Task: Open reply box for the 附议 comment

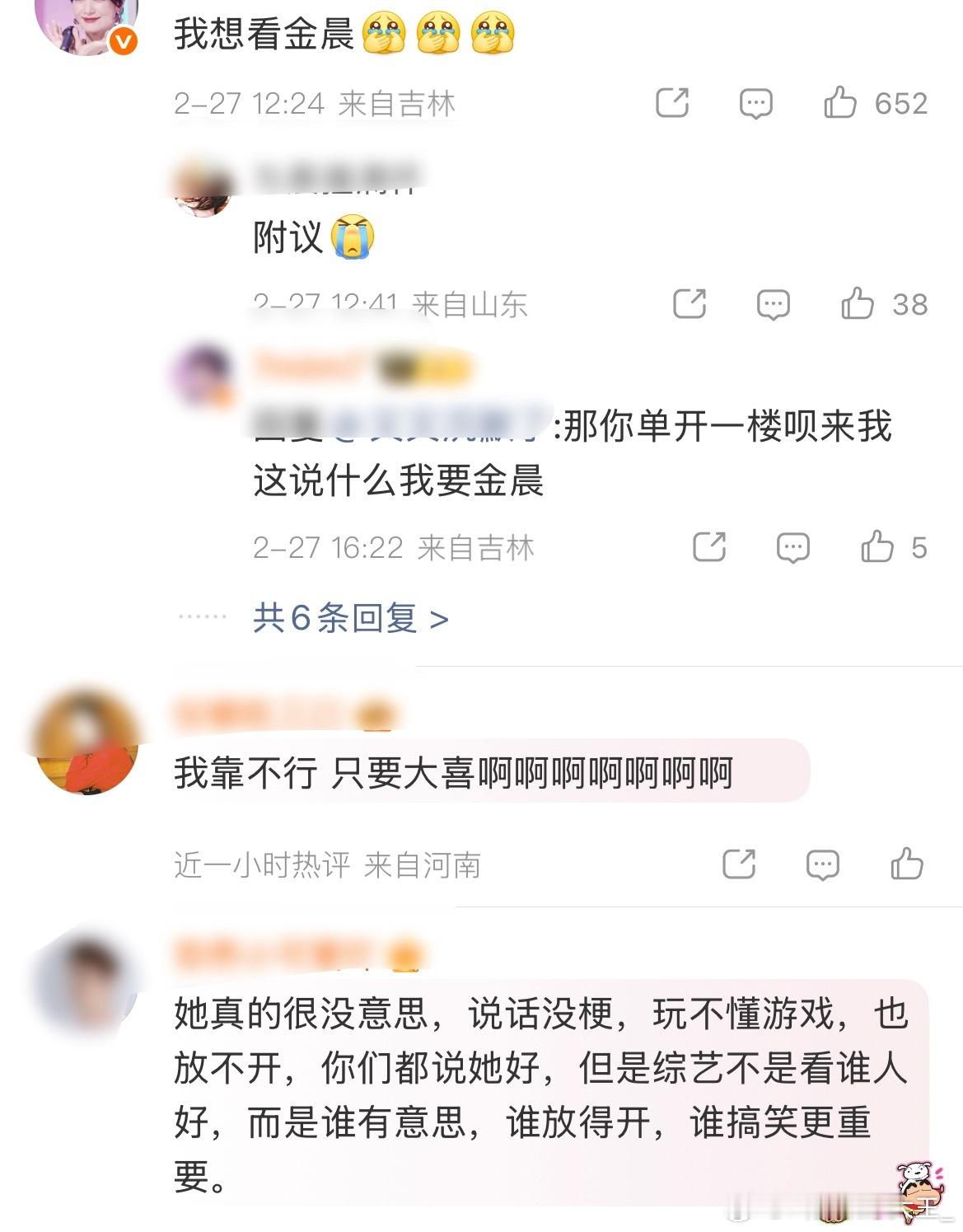Action: tap(773, 305)
